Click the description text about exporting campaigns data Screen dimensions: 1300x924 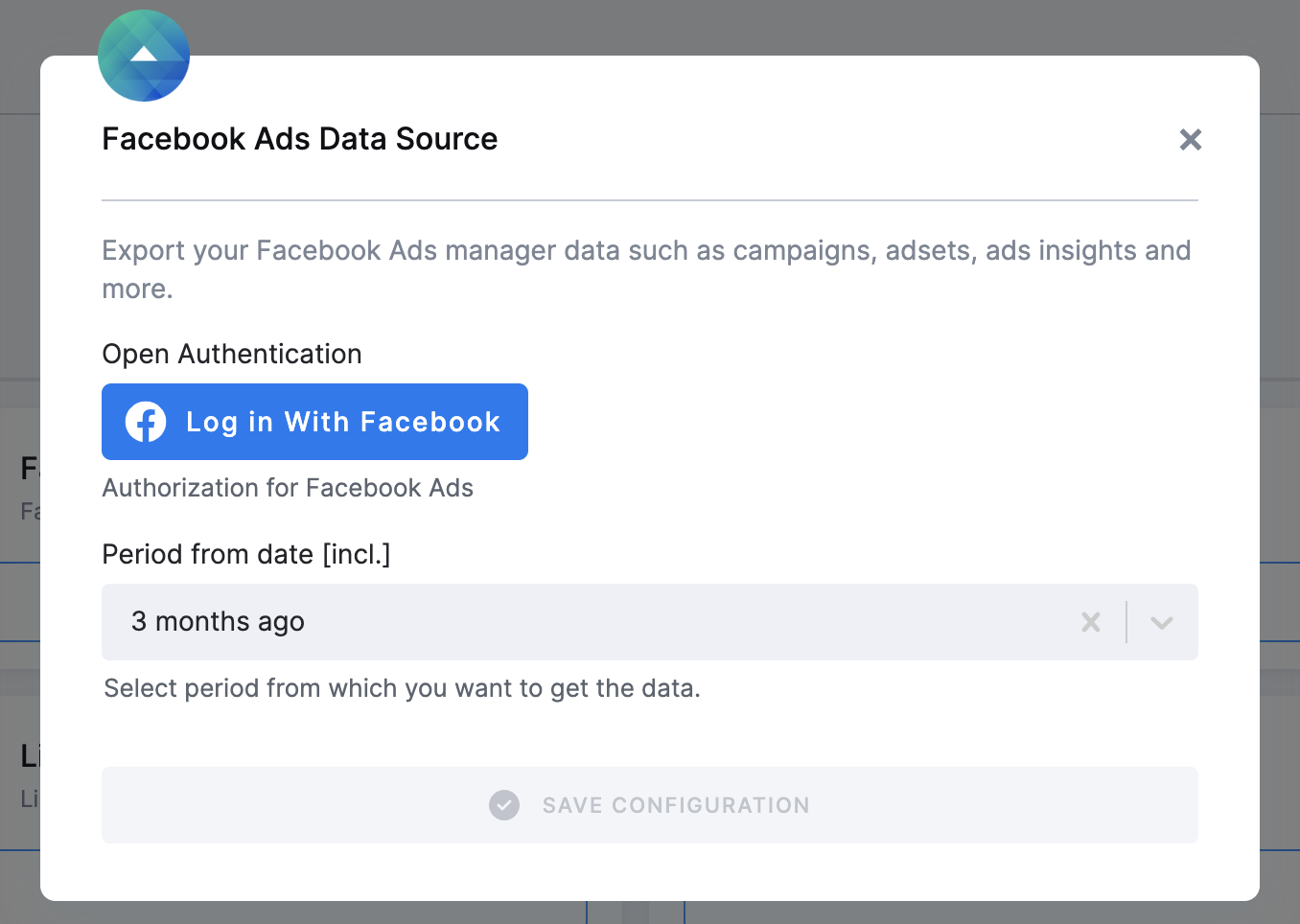pyautogui.click(x=646, y=269)
